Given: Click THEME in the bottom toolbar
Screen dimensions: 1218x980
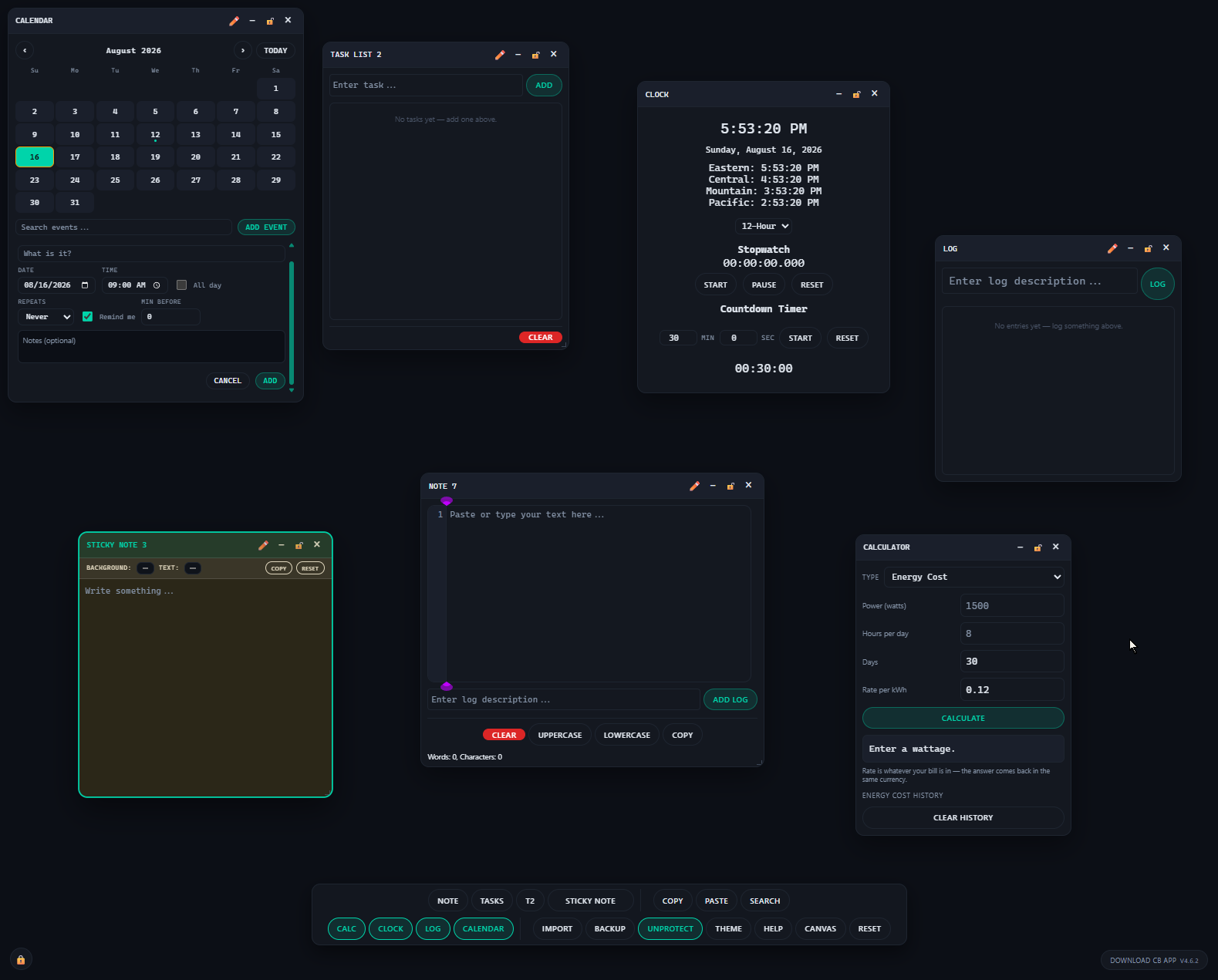Looking at the screenshot, I should 728,929.
